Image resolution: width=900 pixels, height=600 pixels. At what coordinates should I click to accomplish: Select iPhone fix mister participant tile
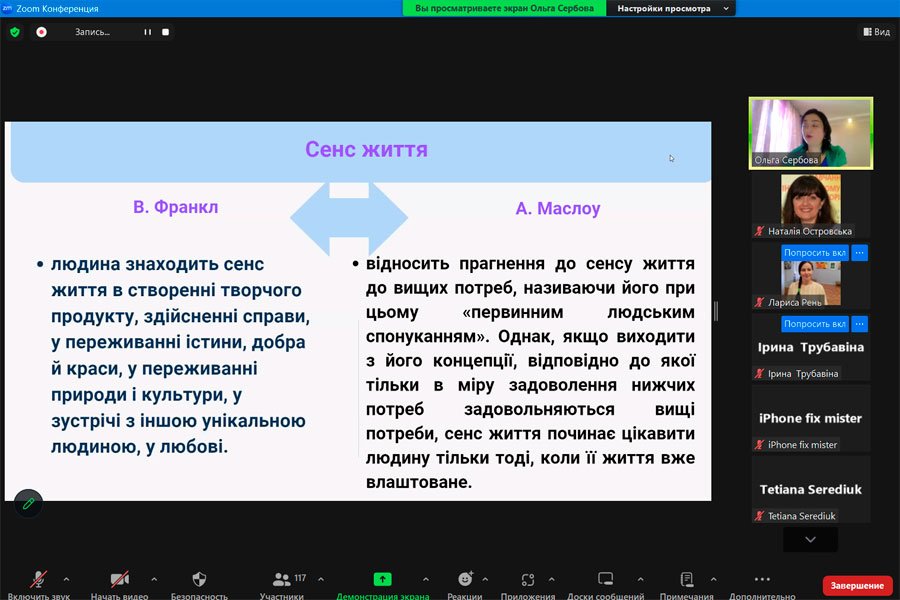click(x=810, y=419)
